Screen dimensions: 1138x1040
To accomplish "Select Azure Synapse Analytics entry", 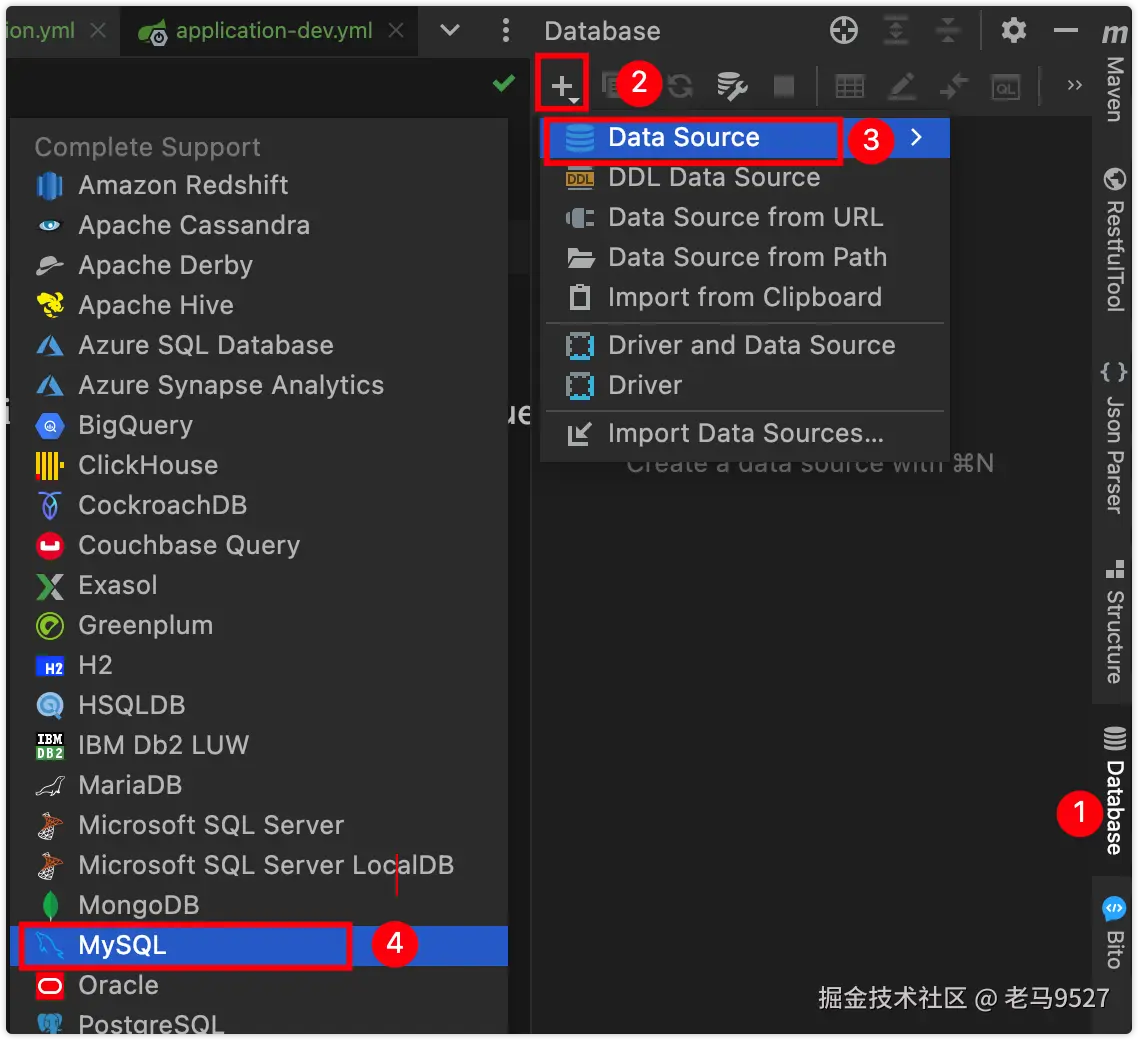I will (x=259, y=385).
